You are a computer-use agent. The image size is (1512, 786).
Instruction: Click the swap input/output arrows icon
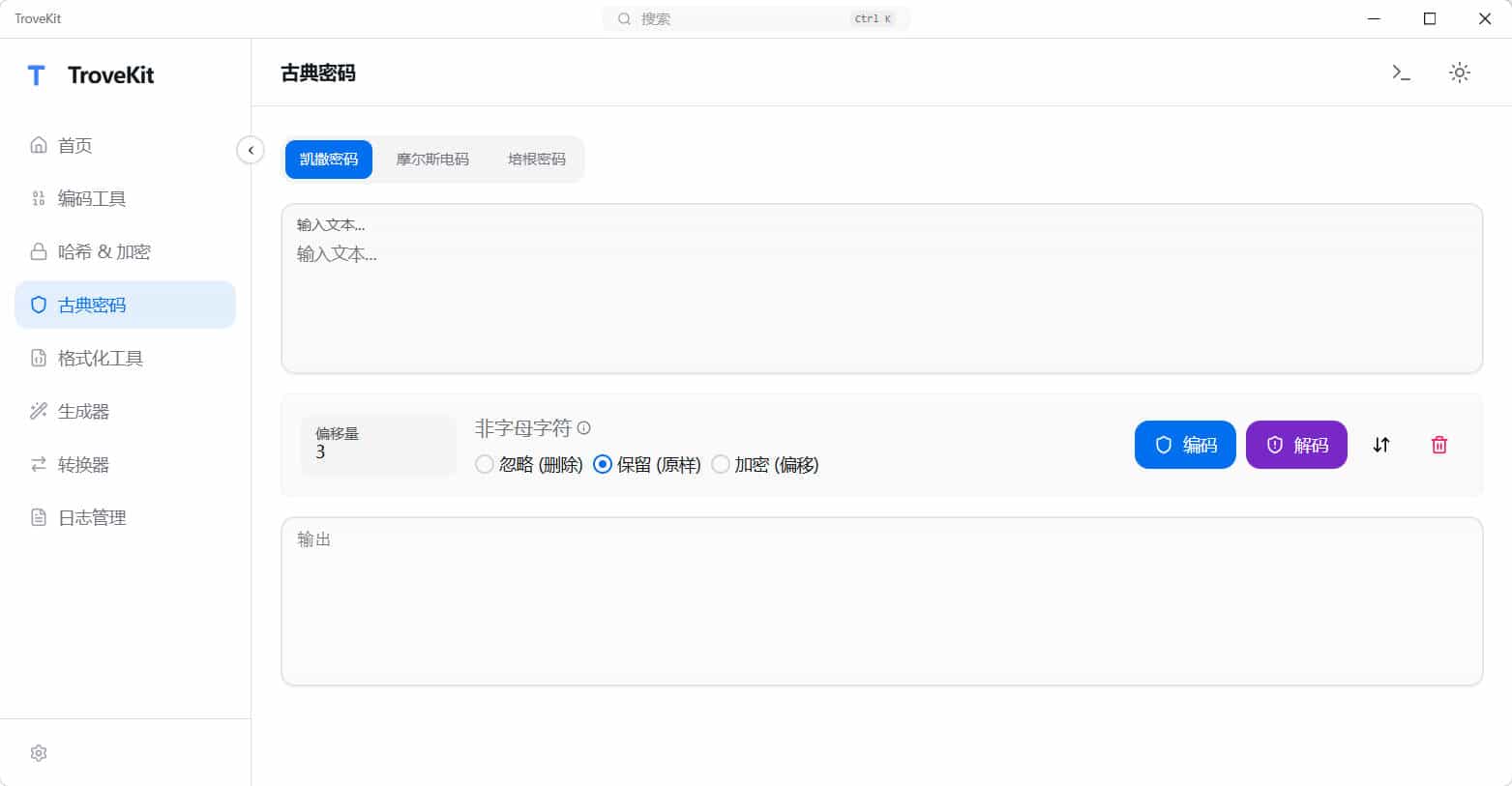(1381, 445)
